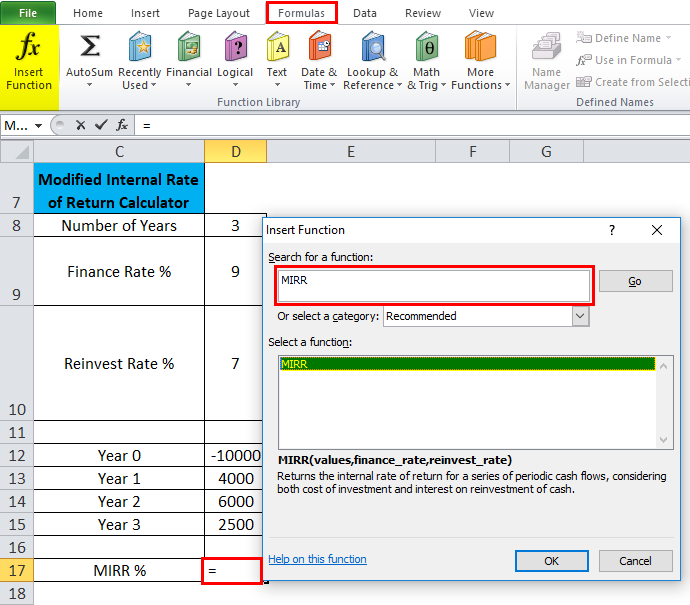690x605 pixels.
Task: Switch to the Page Layout tab
Action: point(219,13)
